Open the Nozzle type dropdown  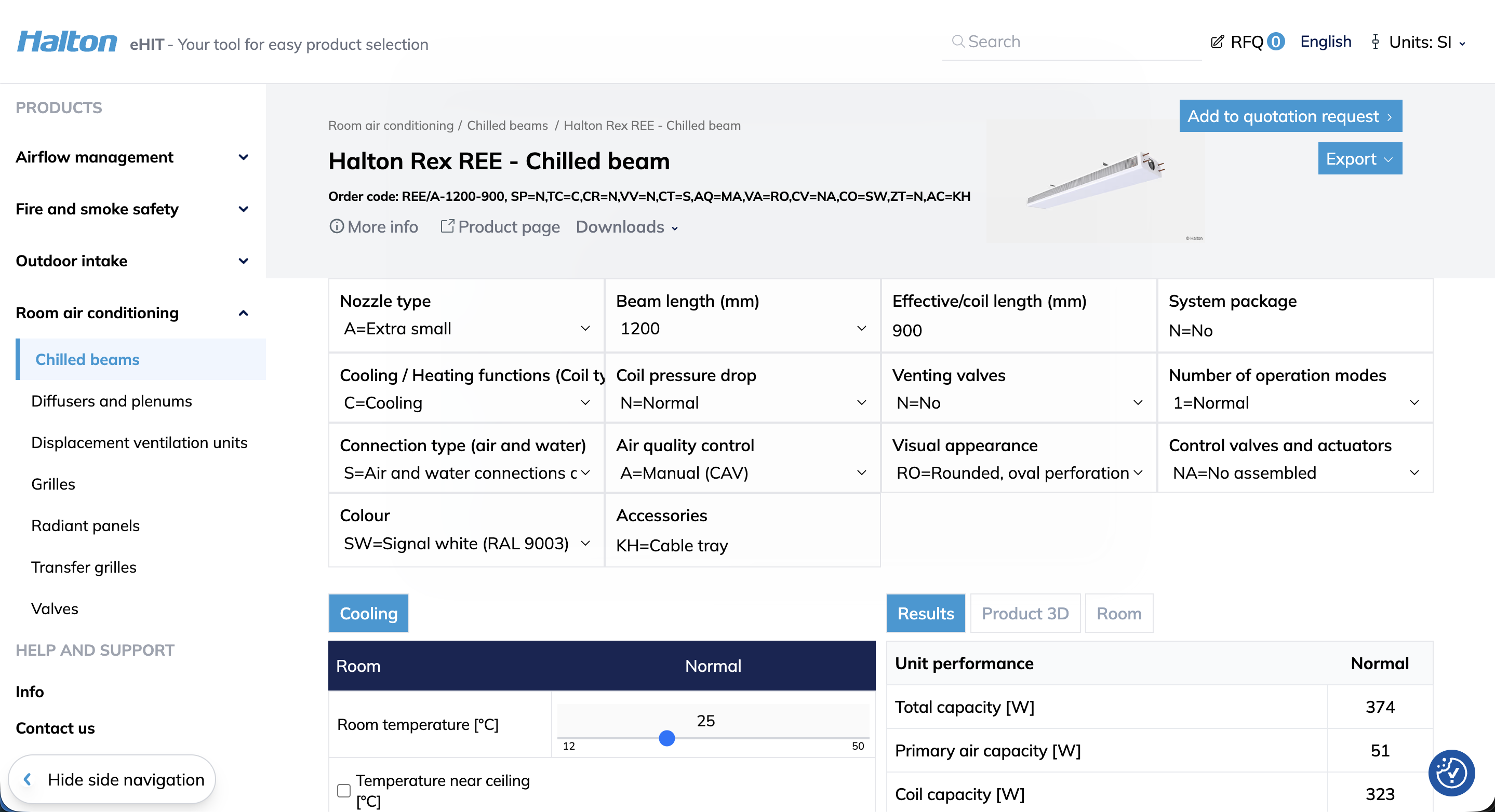tap(466, 329)
